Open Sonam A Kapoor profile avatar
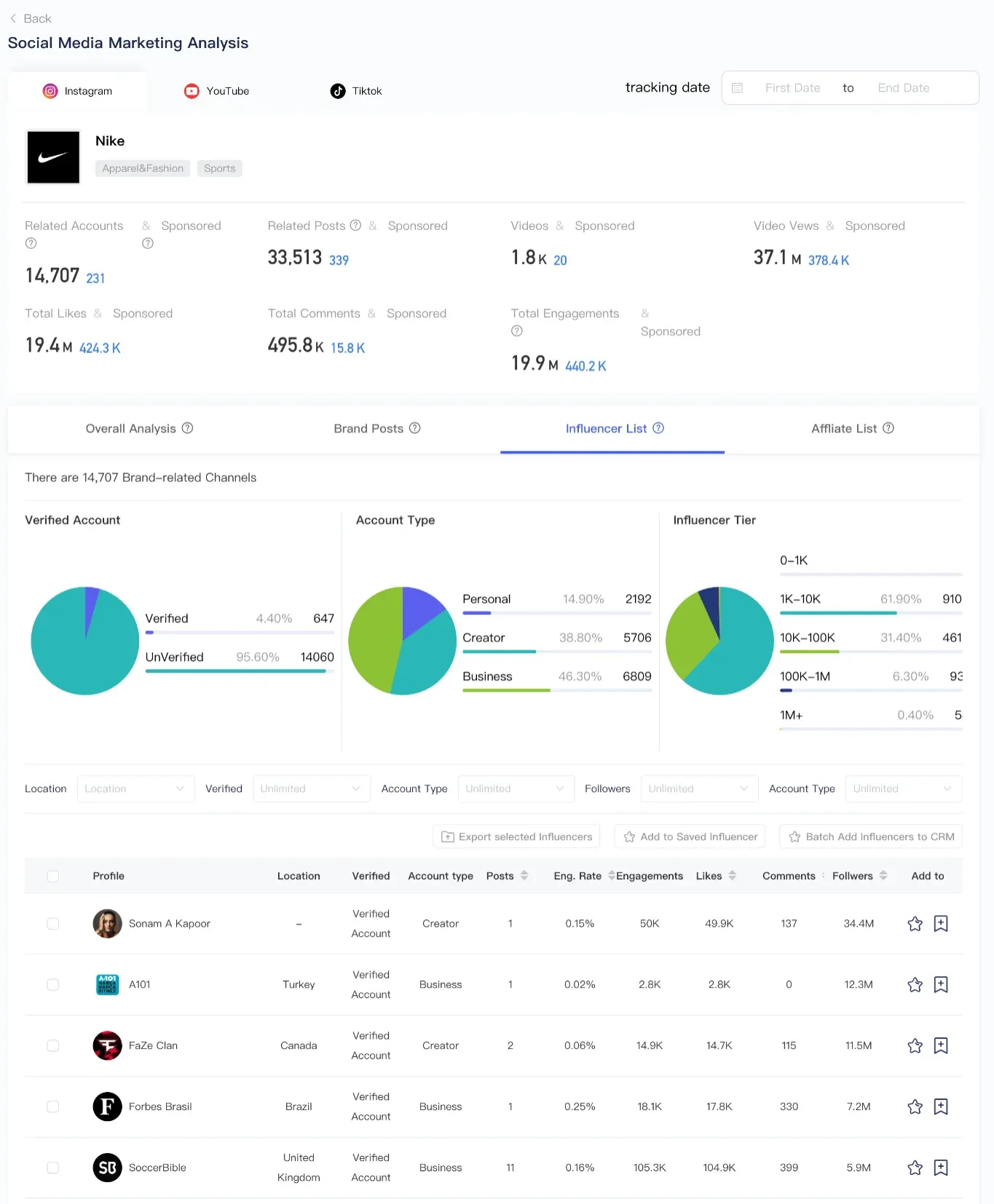Viewport: 994px width, 1204px height. click(107, 924)
